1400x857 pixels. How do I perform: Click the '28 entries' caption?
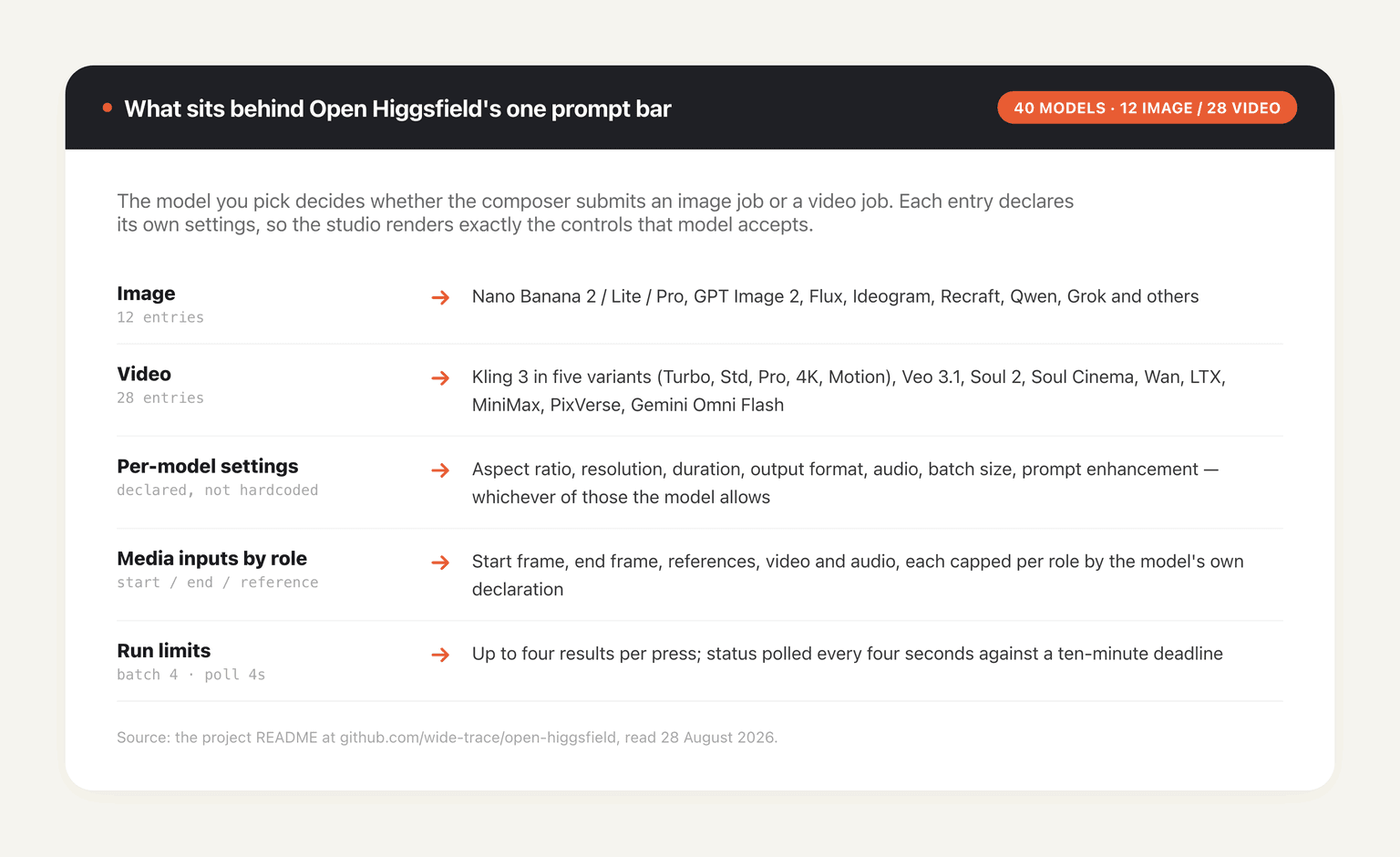point(160,398)
